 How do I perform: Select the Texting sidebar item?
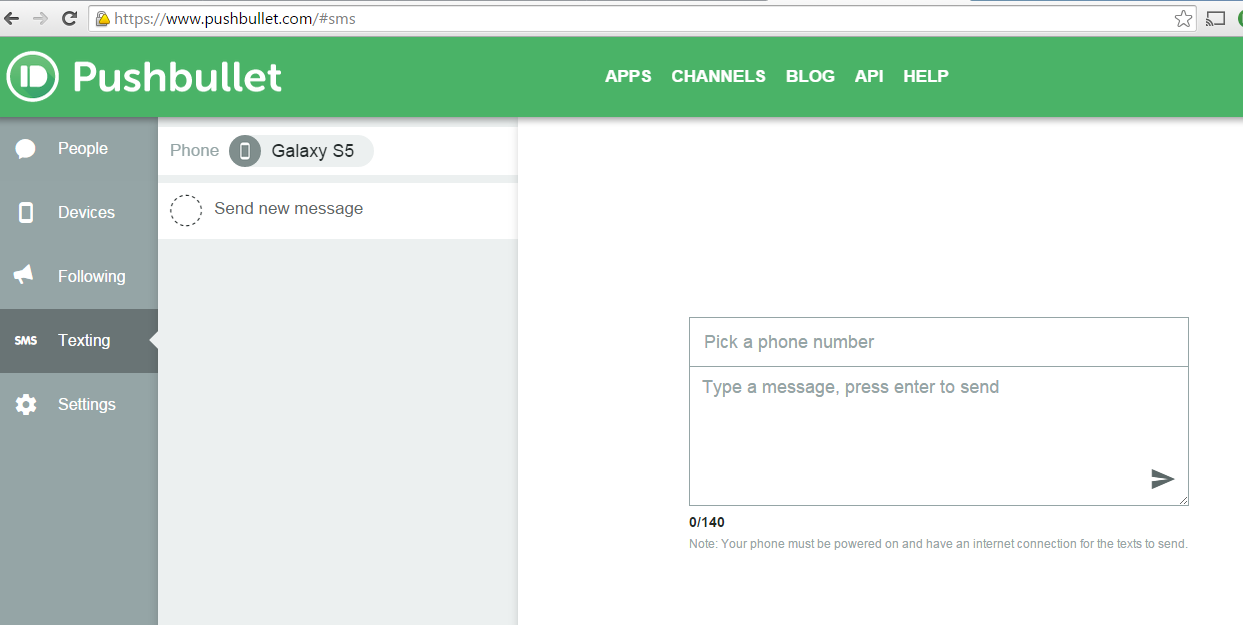click(79, 341)
